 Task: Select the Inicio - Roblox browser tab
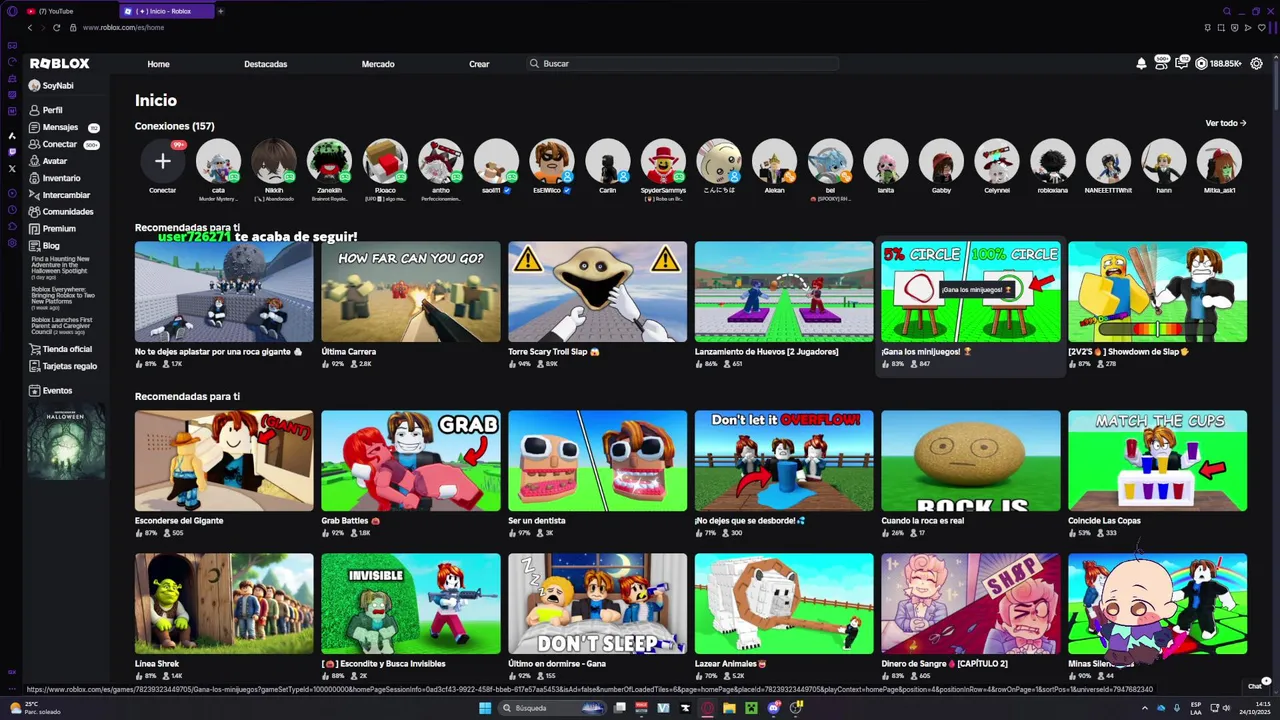click(x=166, y=11)
